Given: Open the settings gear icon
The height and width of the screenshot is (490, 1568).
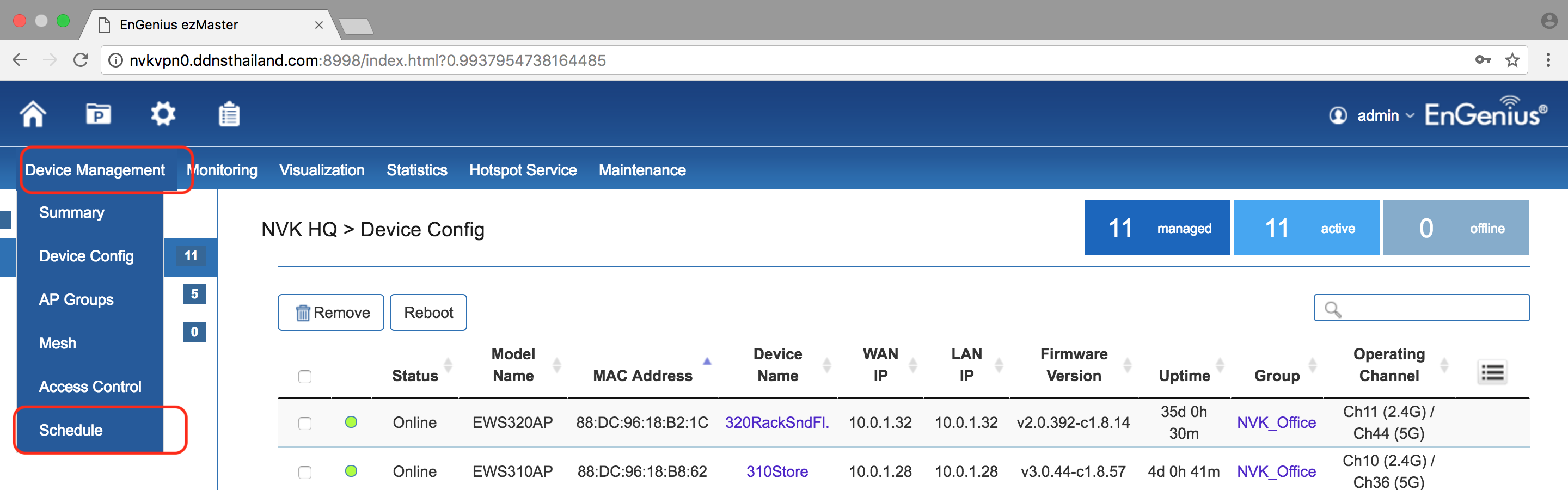Looking at the screenshot, I should click(163, 114).
